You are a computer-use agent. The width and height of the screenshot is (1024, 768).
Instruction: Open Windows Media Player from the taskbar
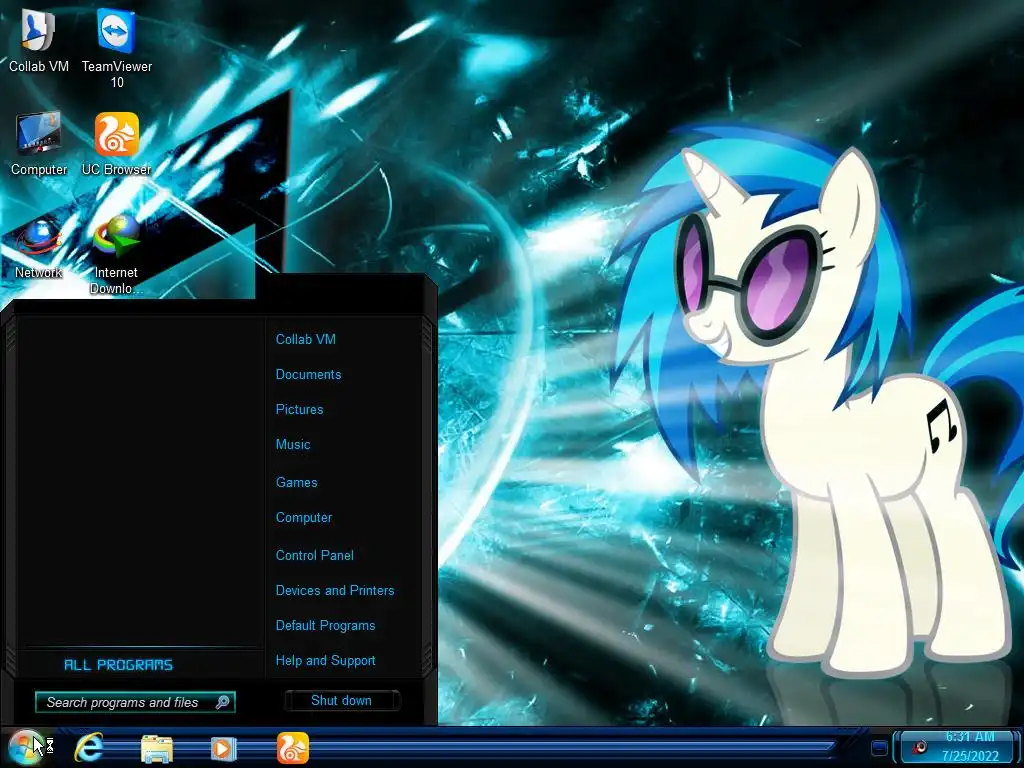(223, 748)
